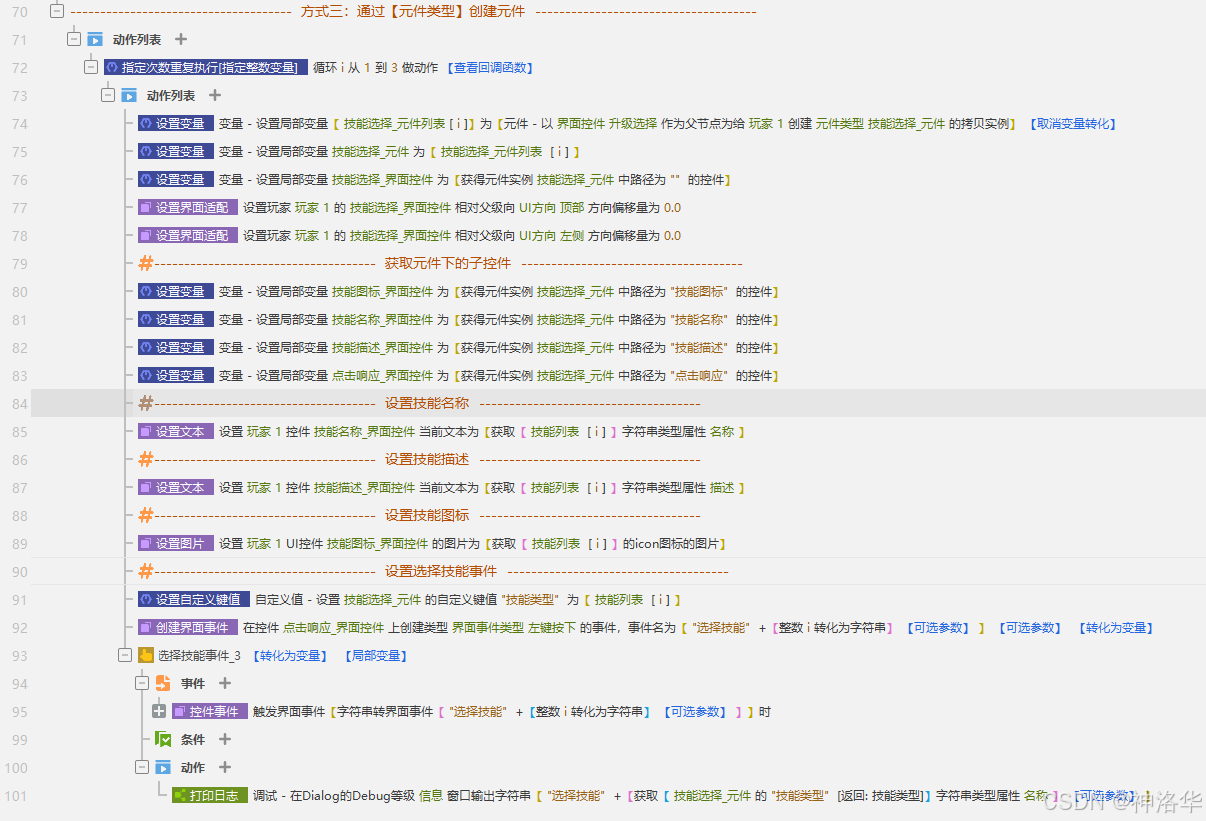Click the orange 事件 icon on line 94
The width and height of the screenshot is (1206, 821).
click(x=163, y=683)
